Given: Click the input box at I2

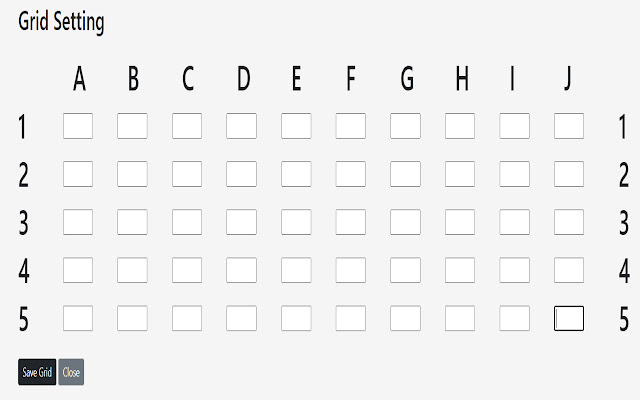Looking at the screenshot, I should (x=514, y=174).
